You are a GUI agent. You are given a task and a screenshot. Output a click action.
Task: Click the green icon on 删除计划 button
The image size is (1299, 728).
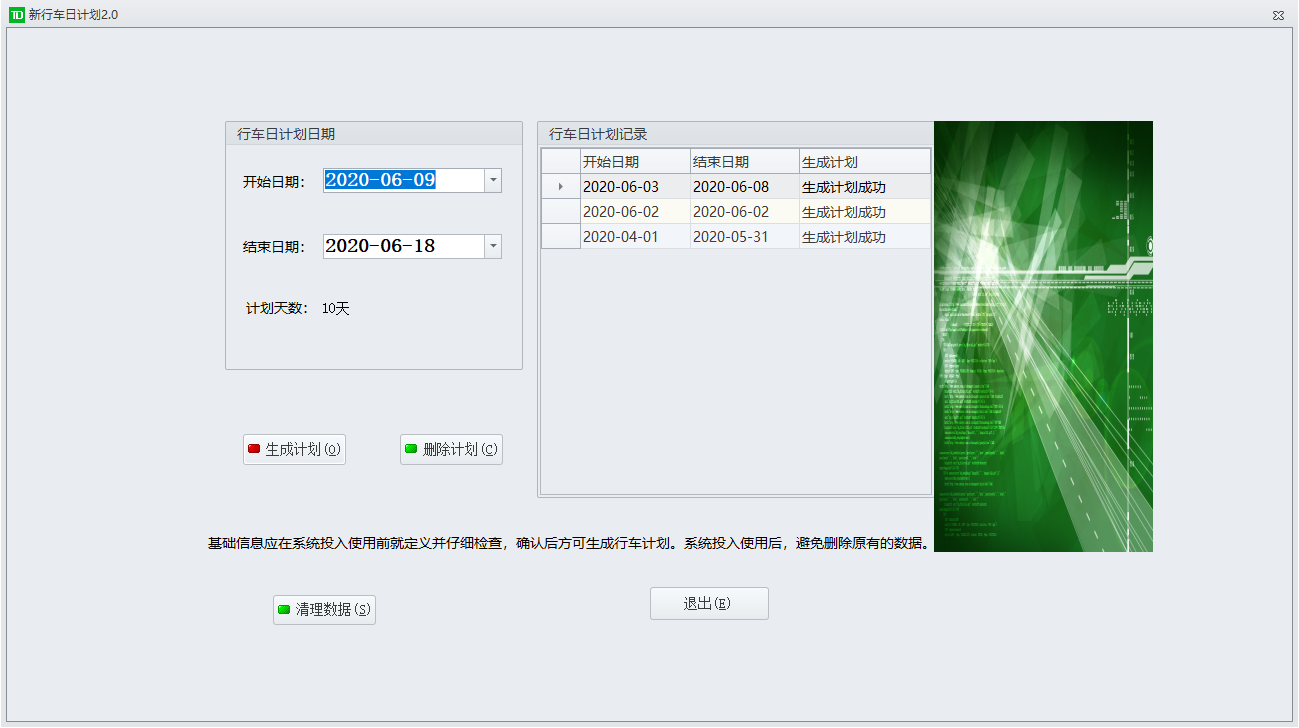click(411, 449)
